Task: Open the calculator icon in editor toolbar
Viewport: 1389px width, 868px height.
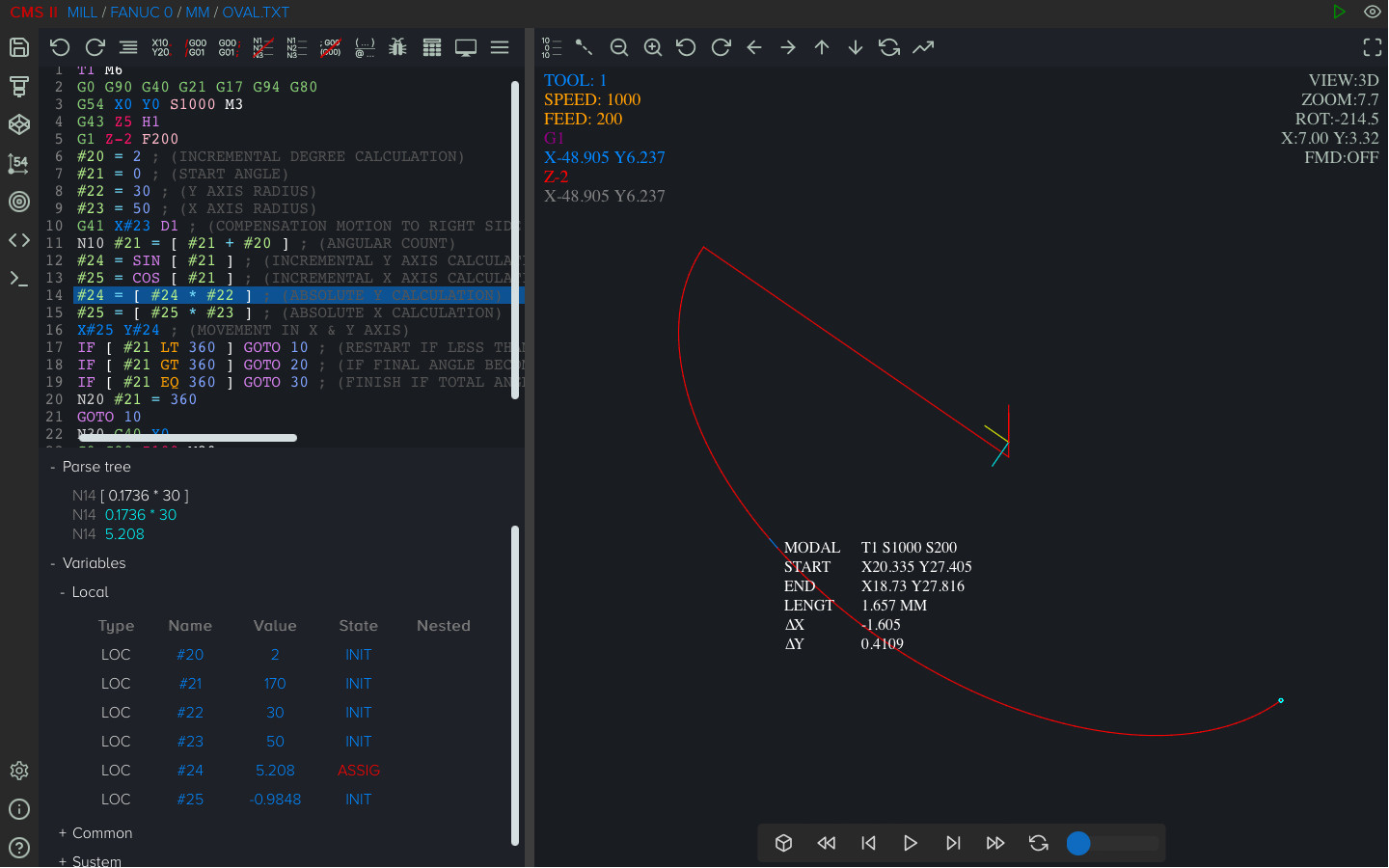Action: click(432, 47)
